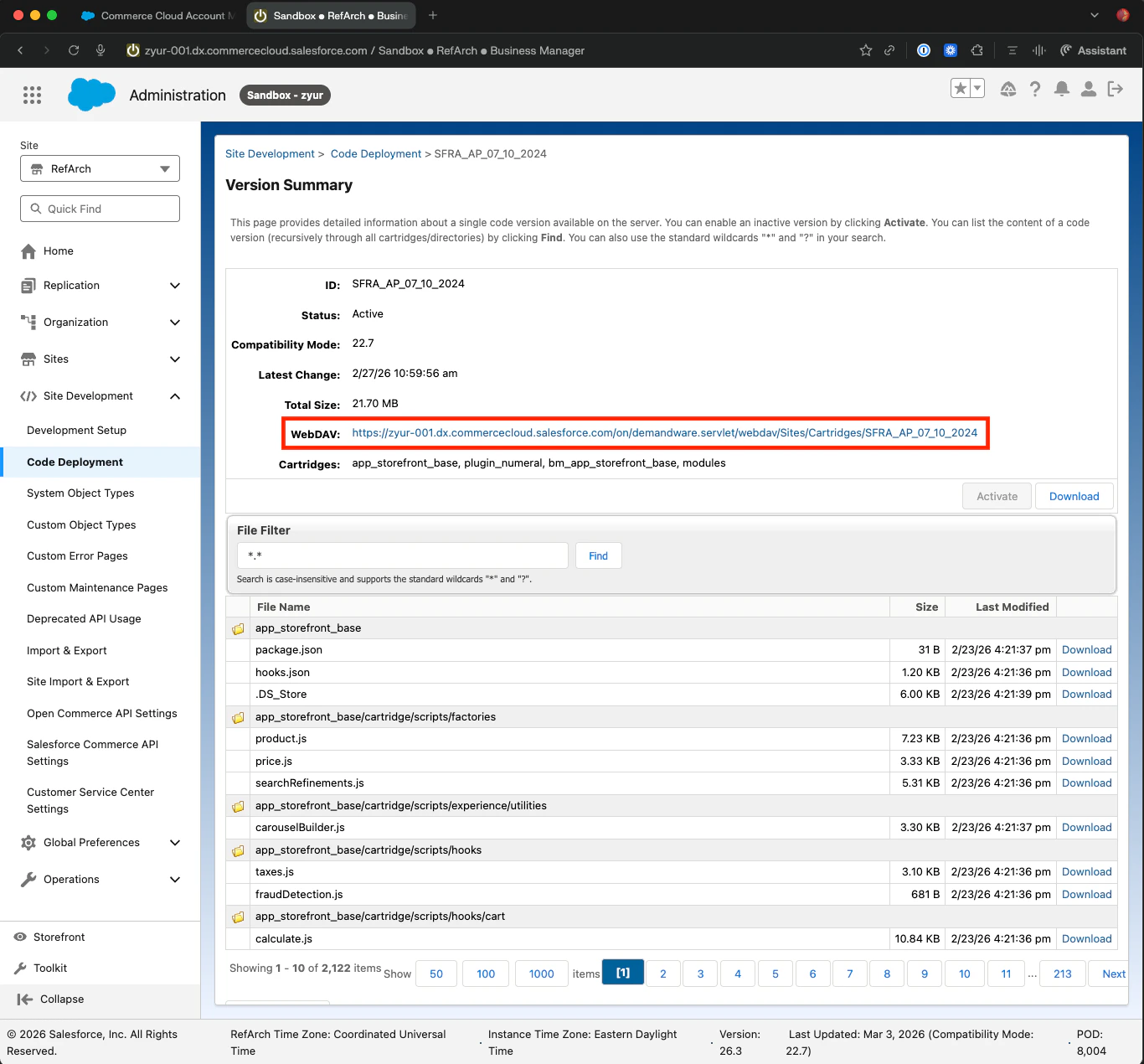Viewport: 1144px width, 1064px height.
Task: Open Development Setup menu item
Action: (x=76, y=430)
